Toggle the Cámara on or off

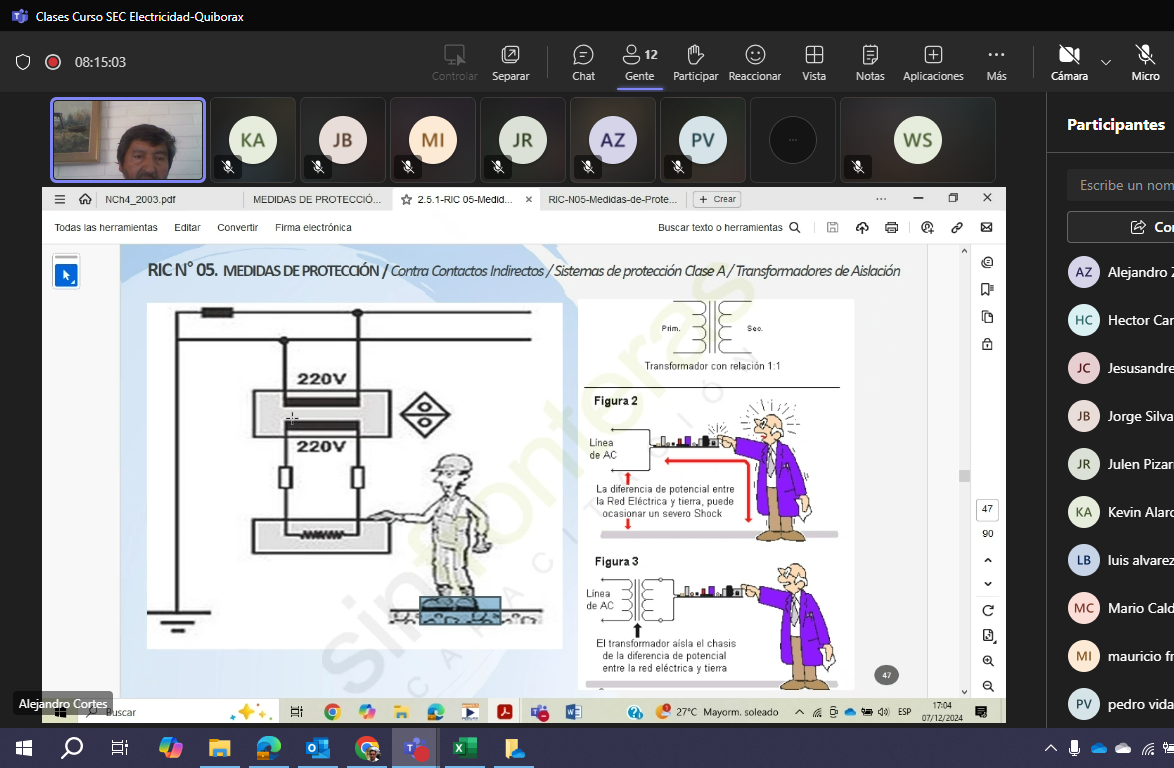click(1069, 62)
